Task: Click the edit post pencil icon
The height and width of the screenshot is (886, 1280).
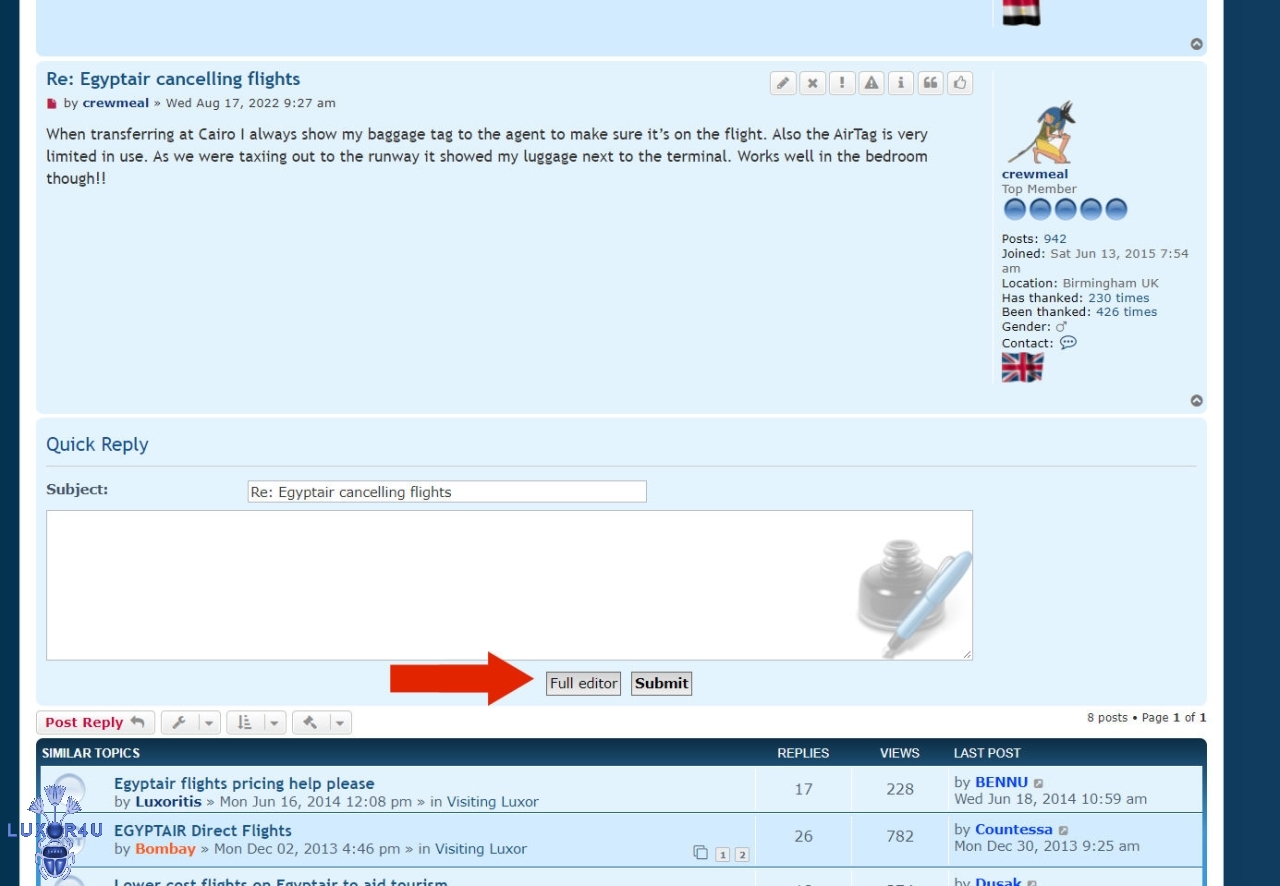Action: [x=783, y=83]
